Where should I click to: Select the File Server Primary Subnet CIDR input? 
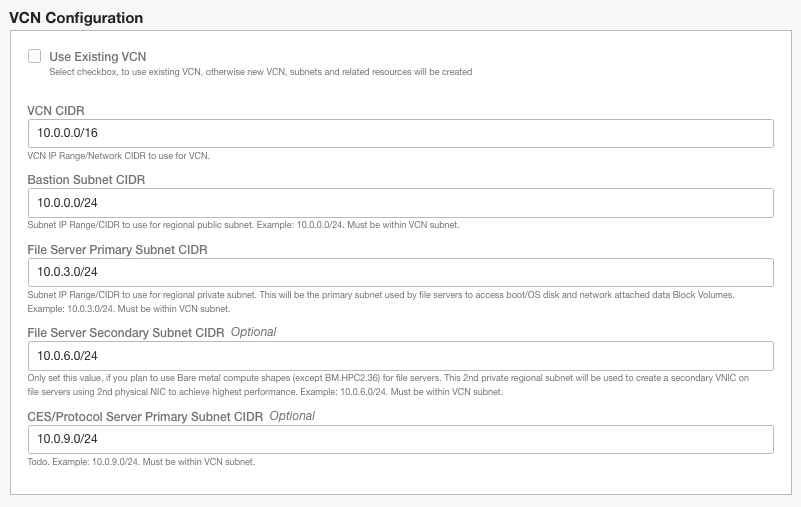click(400, 272)
